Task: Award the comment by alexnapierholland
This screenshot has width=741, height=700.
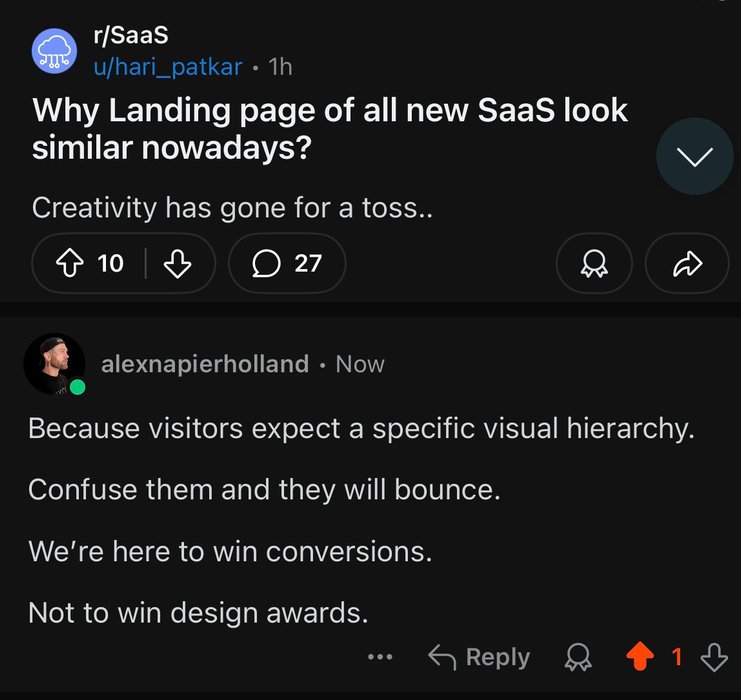Action: 577,657
